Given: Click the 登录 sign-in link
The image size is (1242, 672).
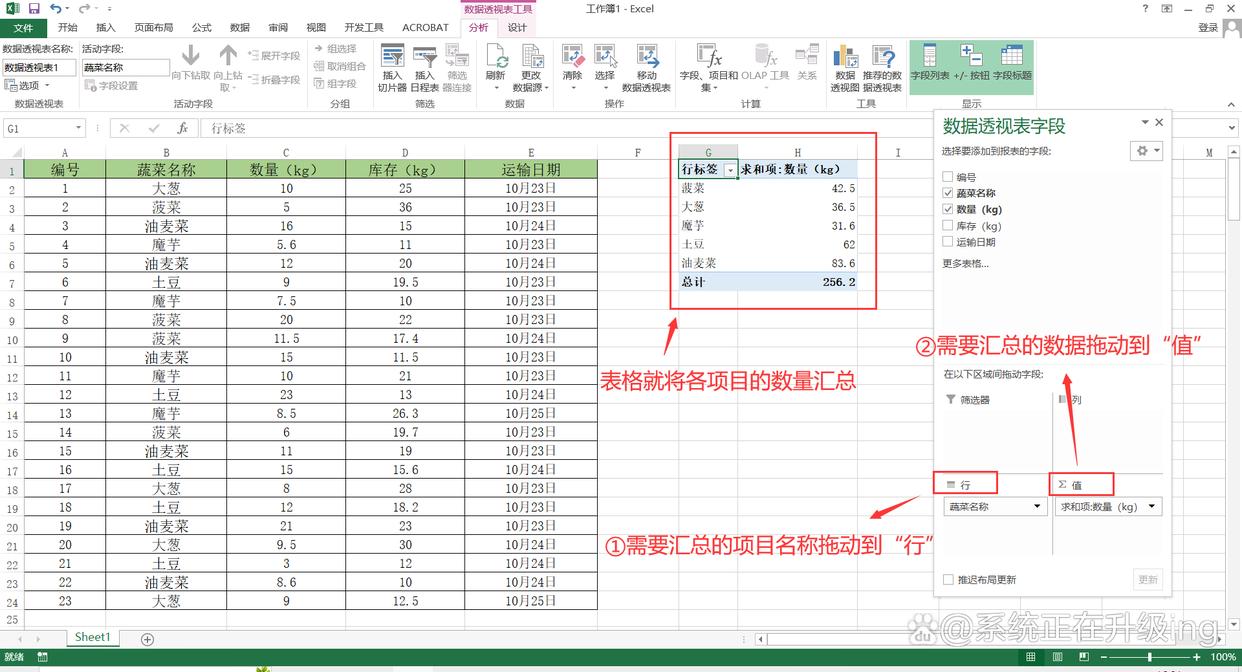Looking at the screenshot, I should [1207, 28].
